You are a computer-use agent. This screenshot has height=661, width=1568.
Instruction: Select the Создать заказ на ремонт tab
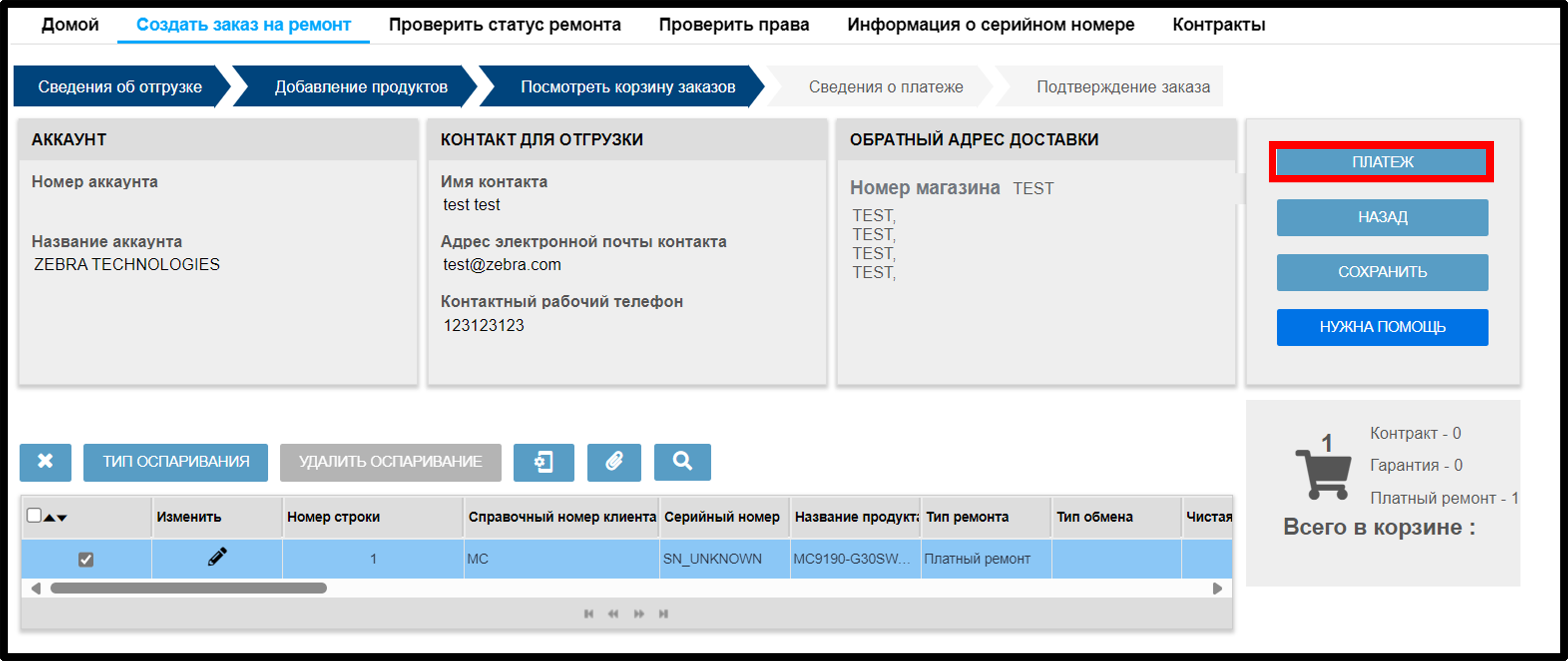[x=244, y=25]
